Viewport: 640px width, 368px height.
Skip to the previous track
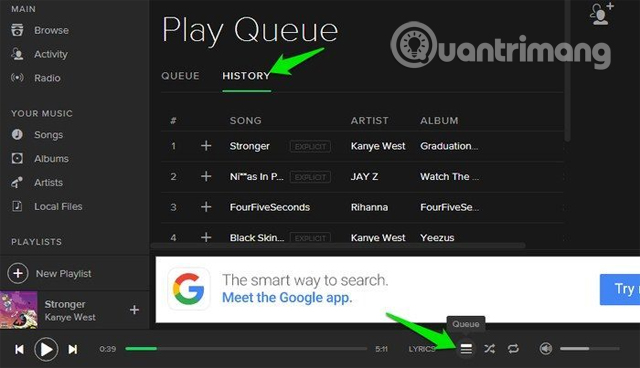(19, 349)
